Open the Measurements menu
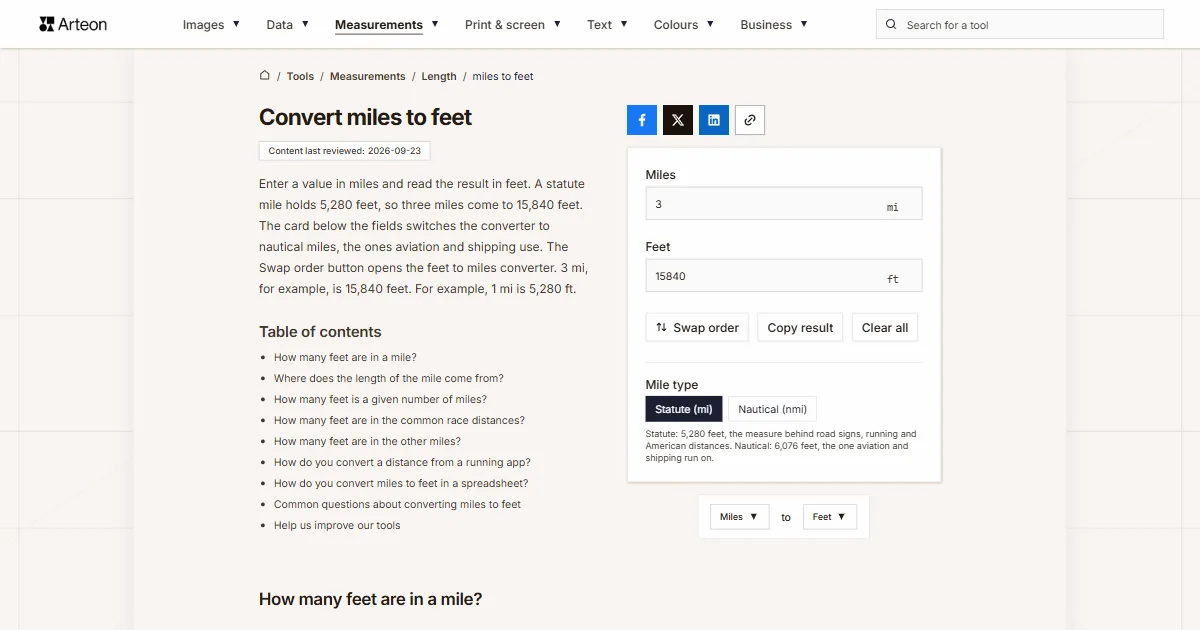The width and height of the screenshot is (1200, 630). pyautogui.click(x=387, y=25)
